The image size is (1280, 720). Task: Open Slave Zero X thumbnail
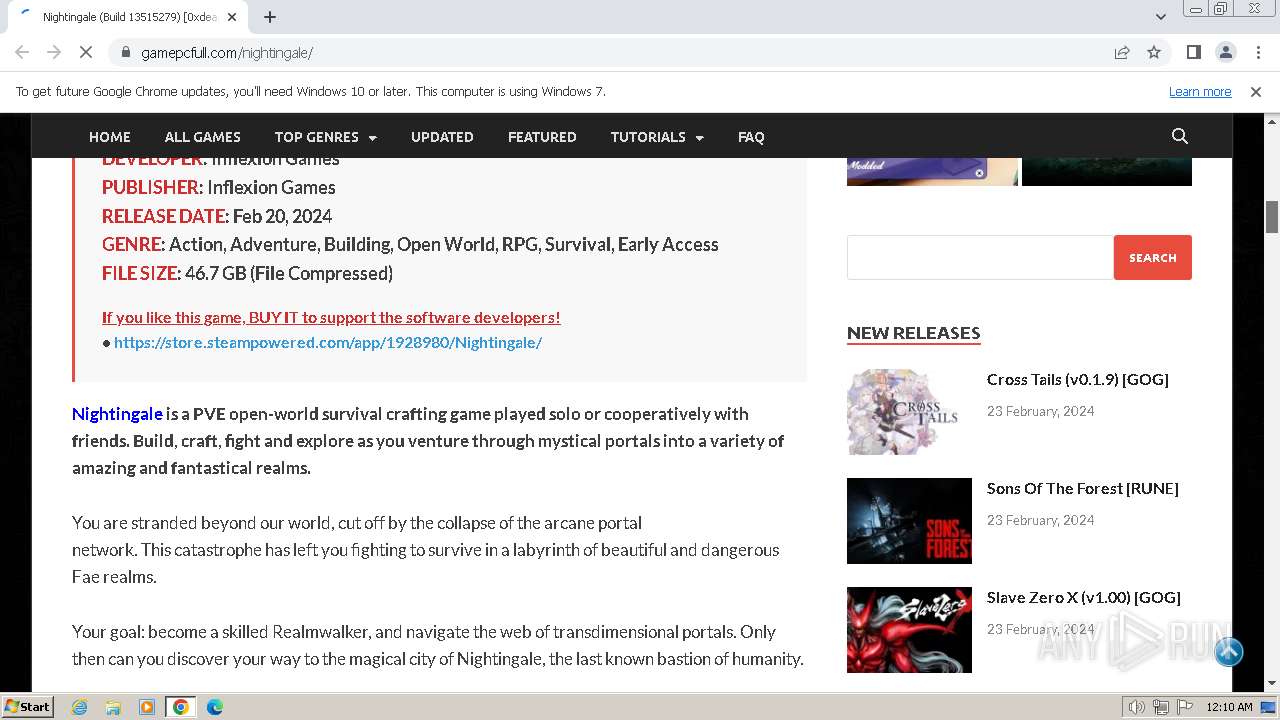909,629
